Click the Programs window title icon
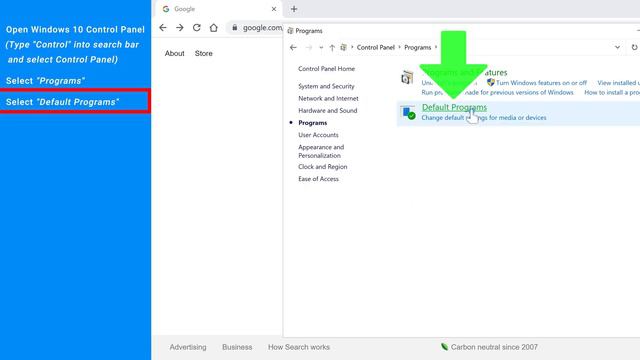The height and width of the screenshot is (360, 640). tap(290, 31)
